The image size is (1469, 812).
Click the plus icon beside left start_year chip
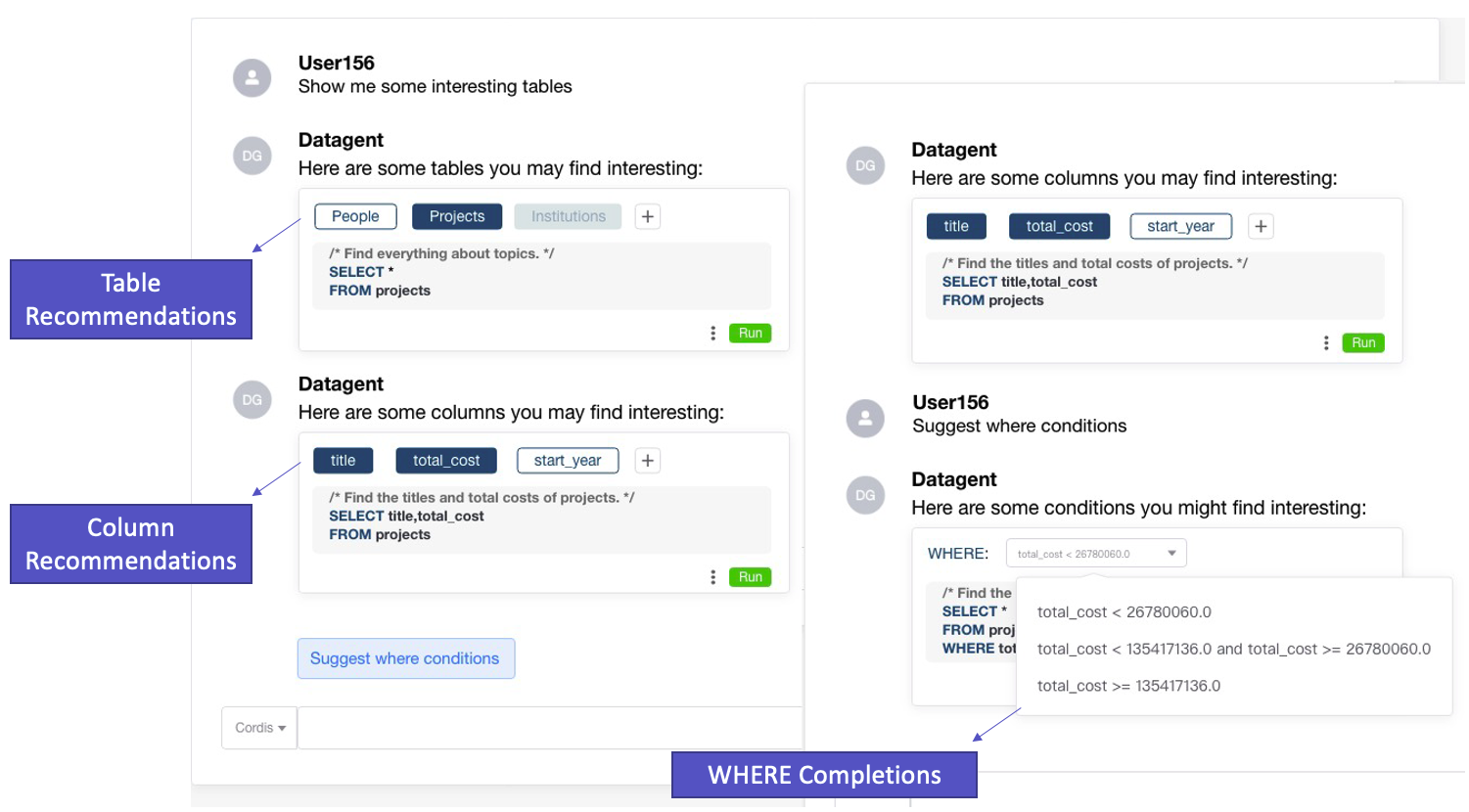(x=648, y=461)
